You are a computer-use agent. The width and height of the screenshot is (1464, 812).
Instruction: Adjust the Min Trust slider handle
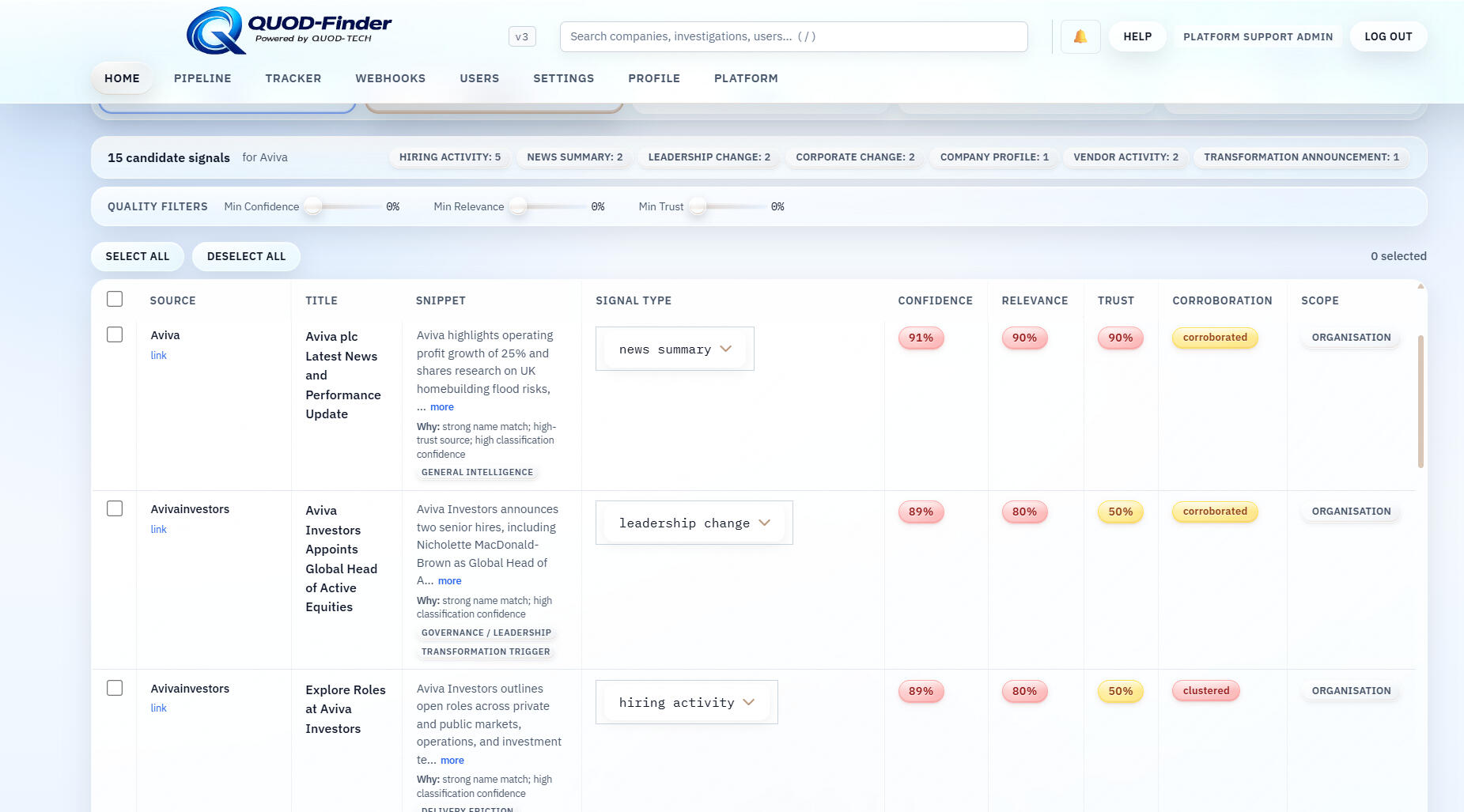[x=698, y=206]
